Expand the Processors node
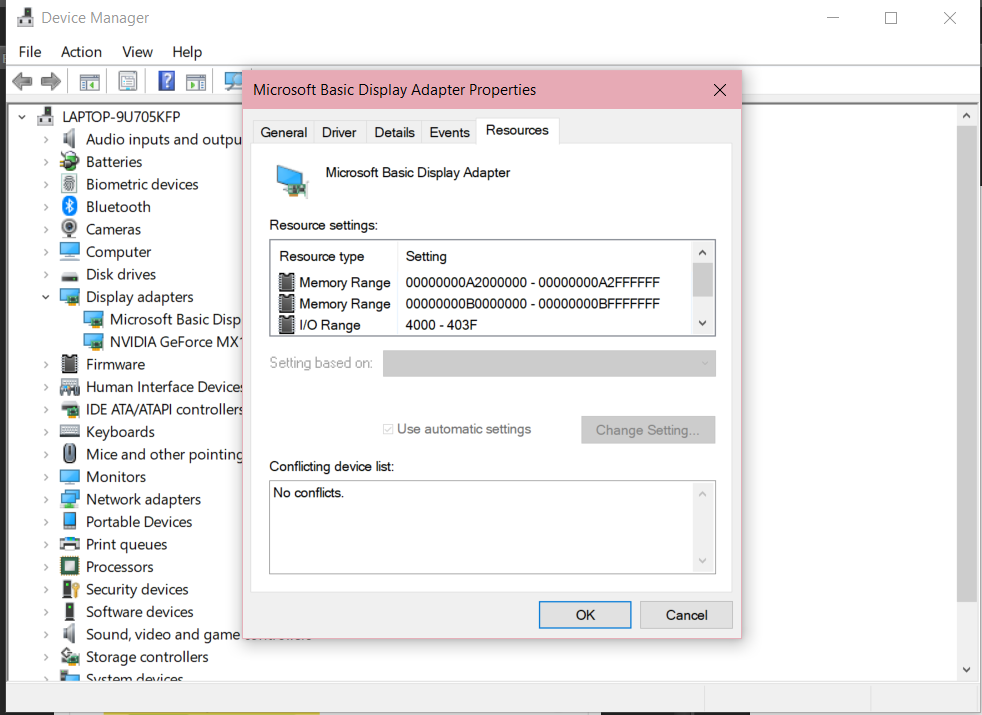The image size is (982, 715). point(46,567)
